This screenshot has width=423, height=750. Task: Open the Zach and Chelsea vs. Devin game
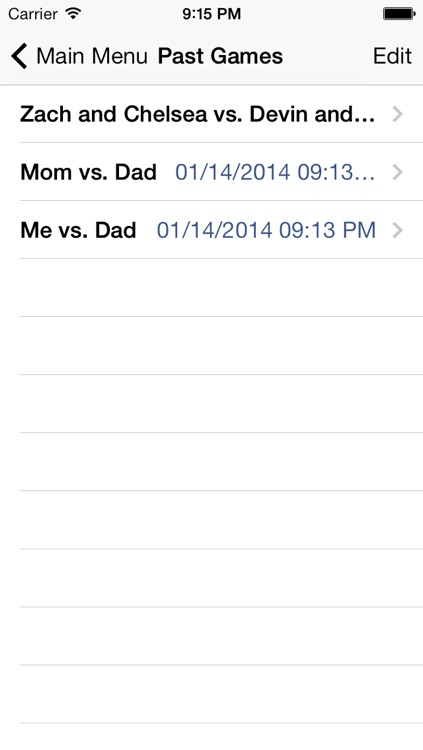tap(212, 114)
